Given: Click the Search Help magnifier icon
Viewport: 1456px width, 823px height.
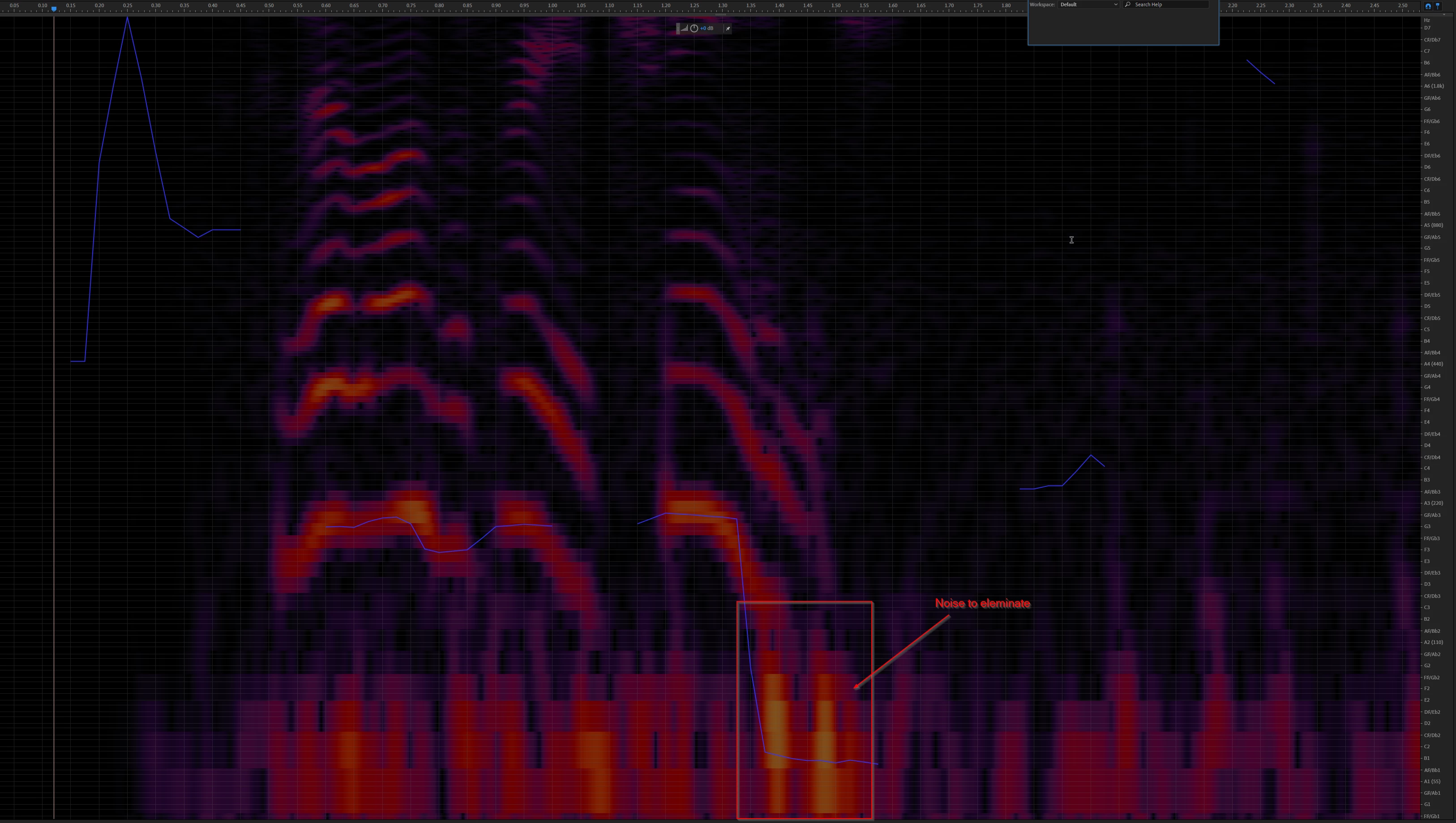Looking at the screenshot, I should pos(1127,4).
